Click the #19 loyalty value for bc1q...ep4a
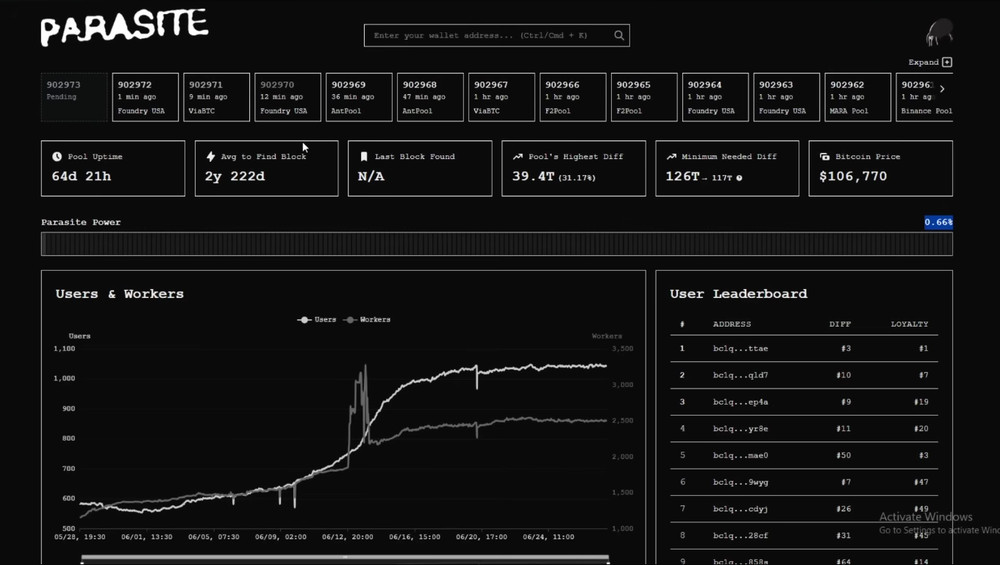This screenshot has height=565, width=1000. tap(921, 402)
